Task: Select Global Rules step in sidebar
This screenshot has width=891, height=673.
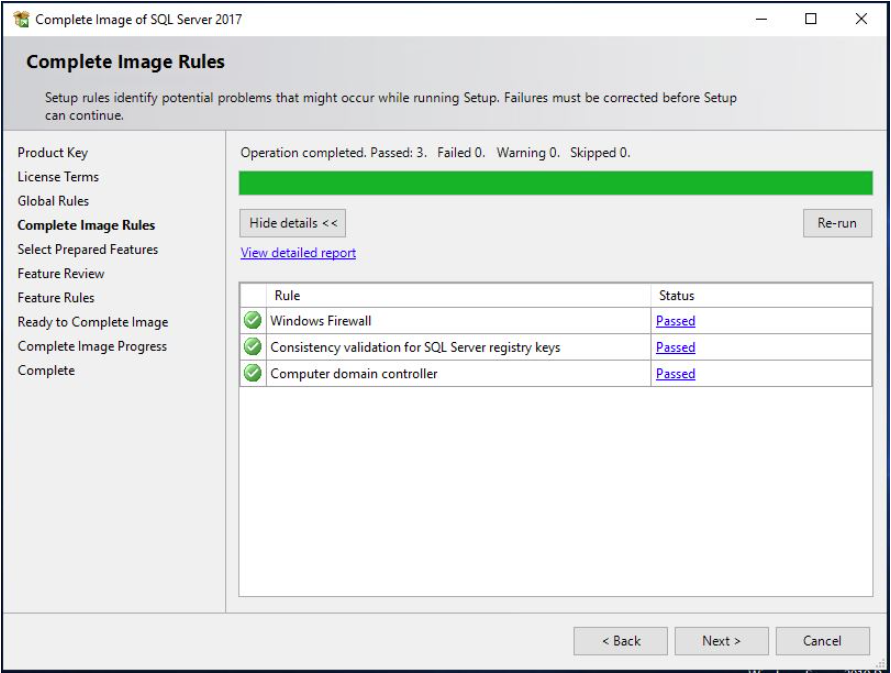Action: (53, 201)
